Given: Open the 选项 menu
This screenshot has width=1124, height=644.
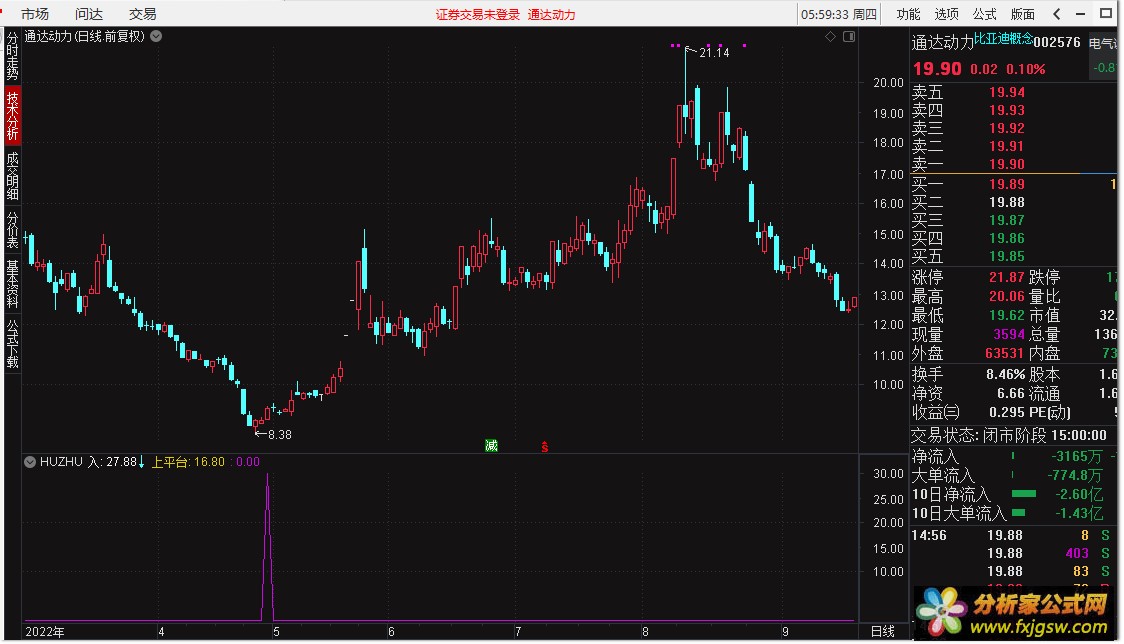Looking at the screenshot, I should 946,14.
